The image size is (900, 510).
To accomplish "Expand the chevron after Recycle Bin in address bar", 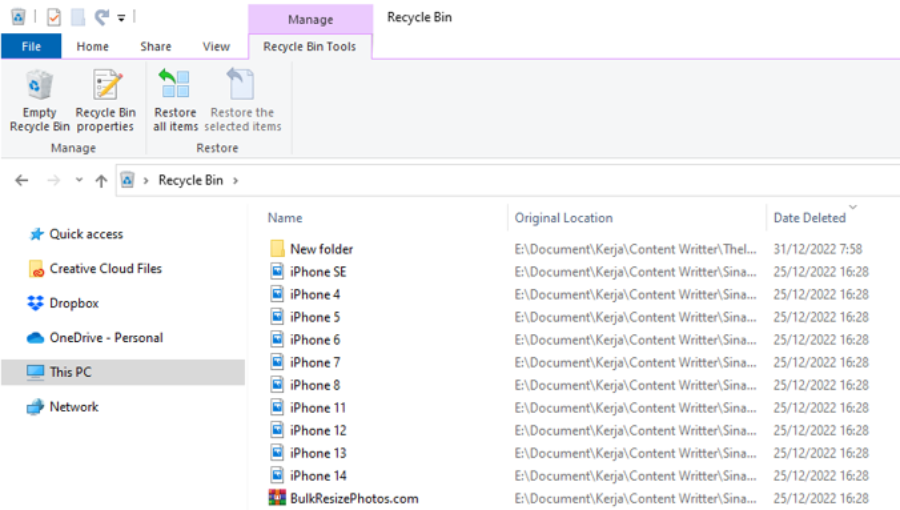I will tap(235, 181).
